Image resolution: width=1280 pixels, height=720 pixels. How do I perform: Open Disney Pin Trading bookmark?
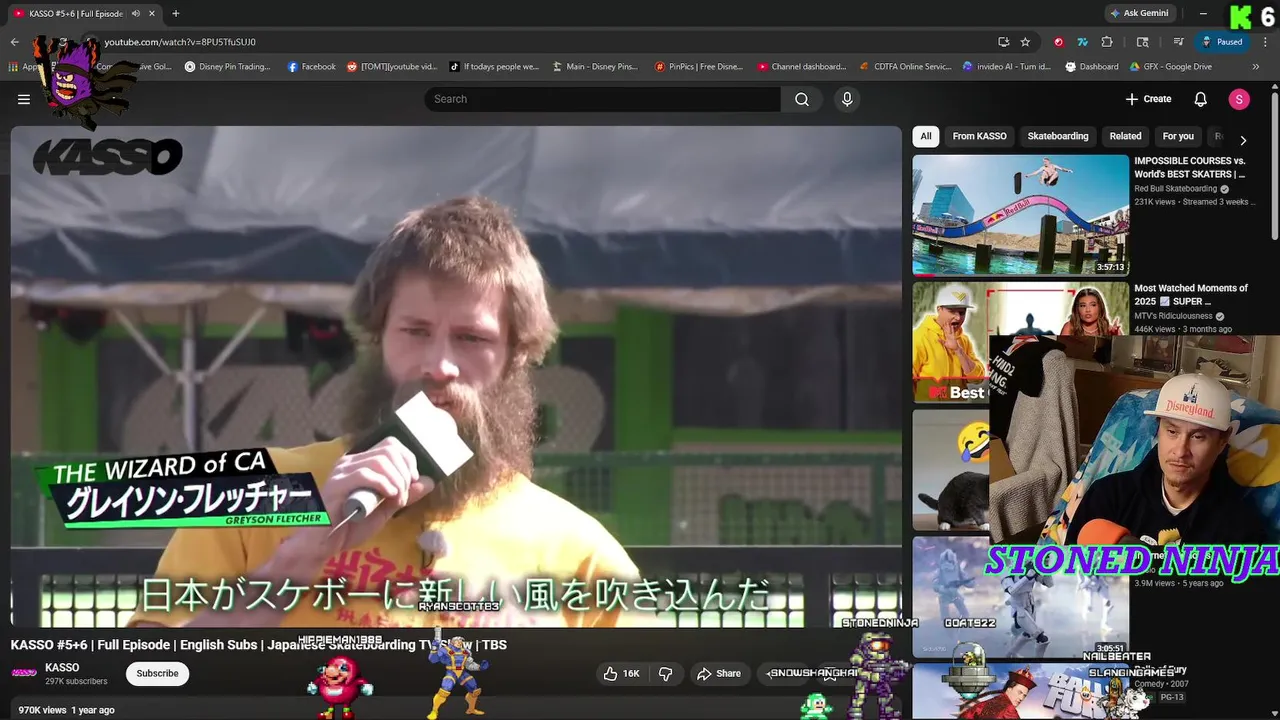228,67
